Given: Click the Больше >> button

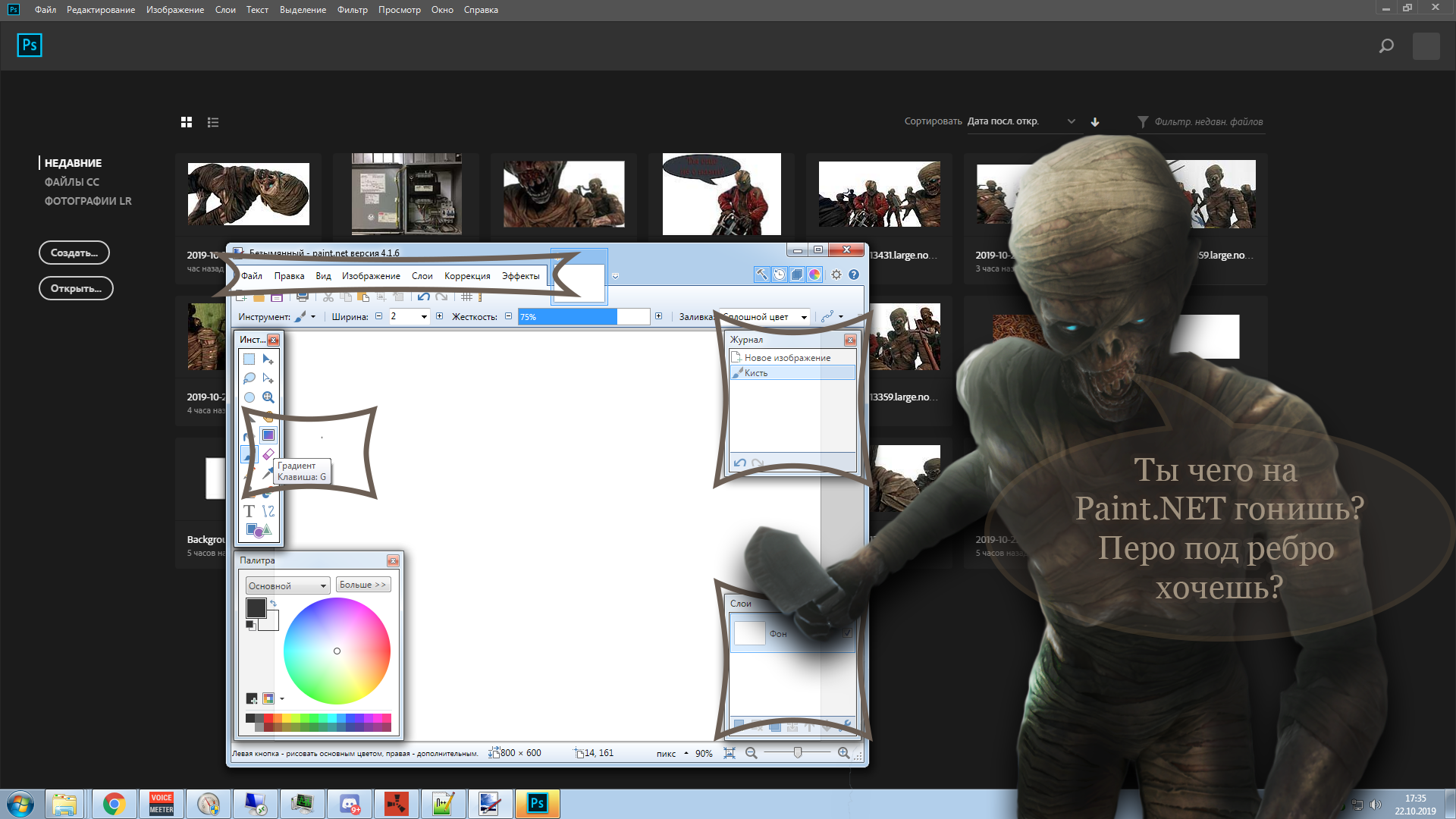Looking at the screenshot, I should pyautogui.click(x=363, y=585).
